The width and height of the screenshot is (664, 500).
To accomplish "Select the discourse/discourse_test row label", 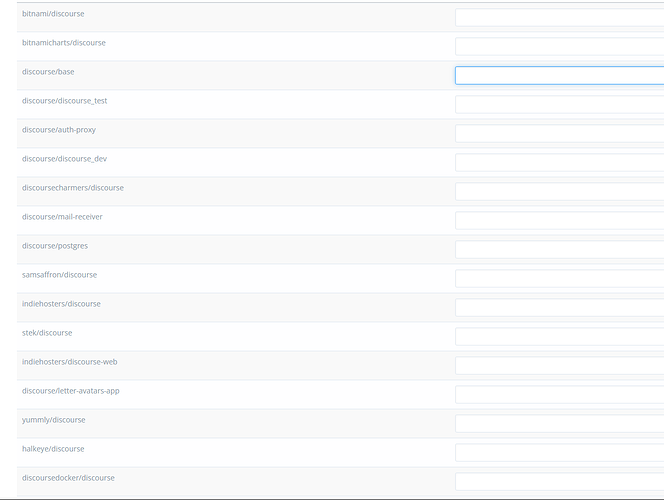I will coord(64,101).
